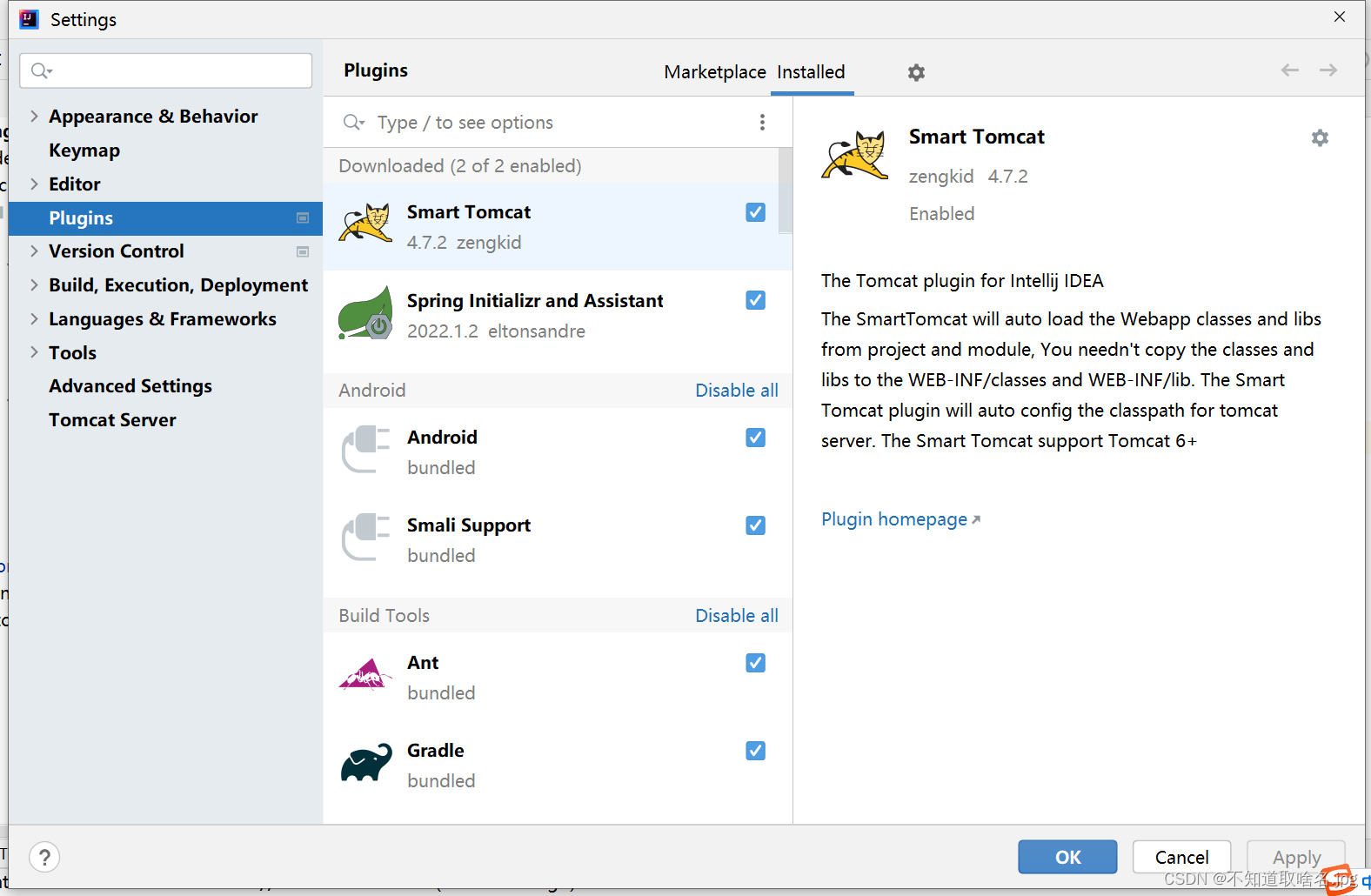The height and width of the screenshot is (896, 1371).
Task: Click the settings search magnifier icon
Action: (x=41, y=70)
